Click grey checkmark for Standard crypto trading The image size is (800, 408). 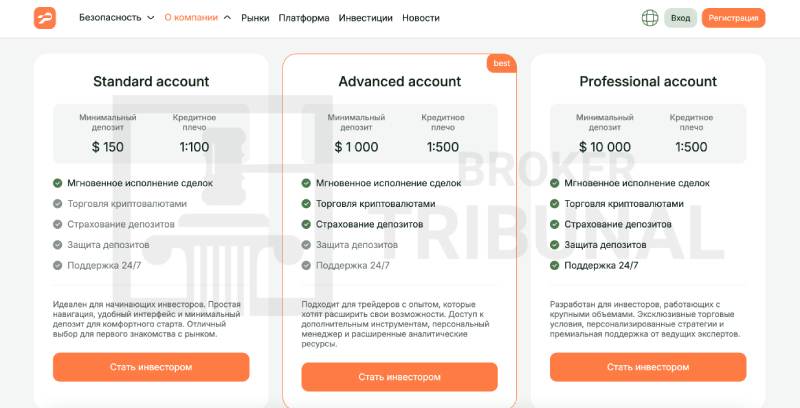[58, 203]
